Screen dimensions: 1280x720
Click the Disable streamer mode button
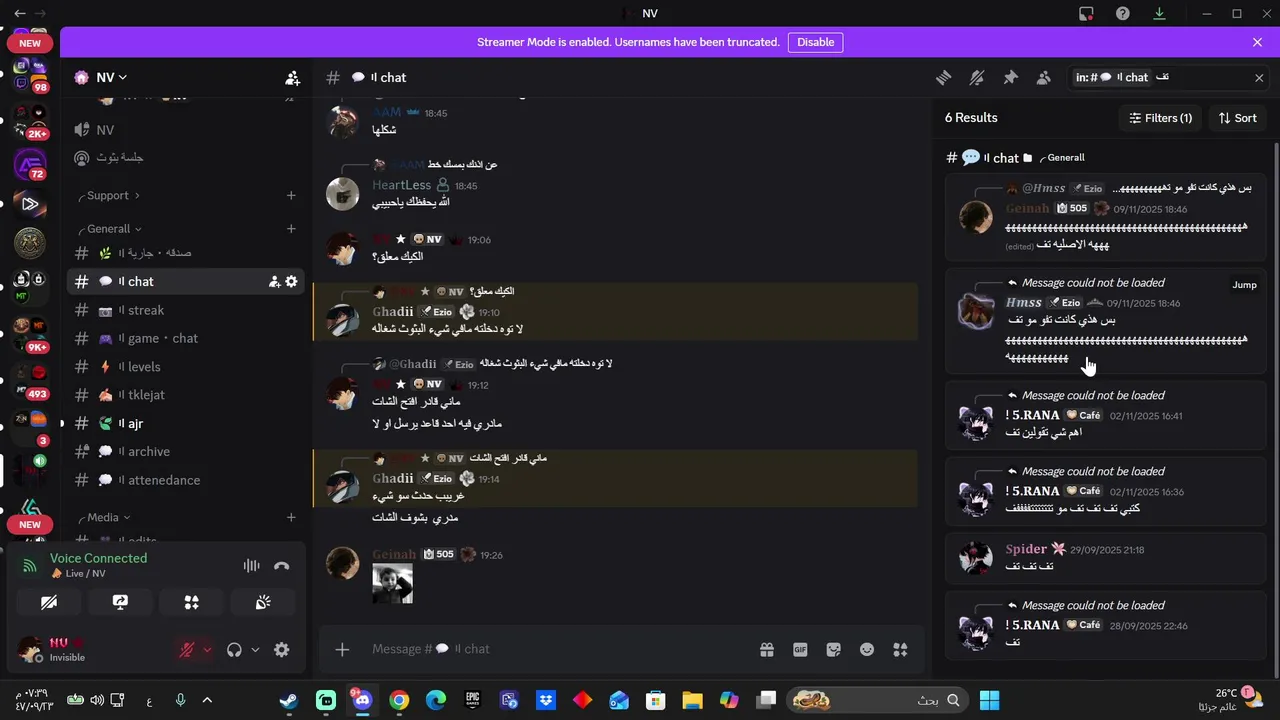[x=815, y=42]
